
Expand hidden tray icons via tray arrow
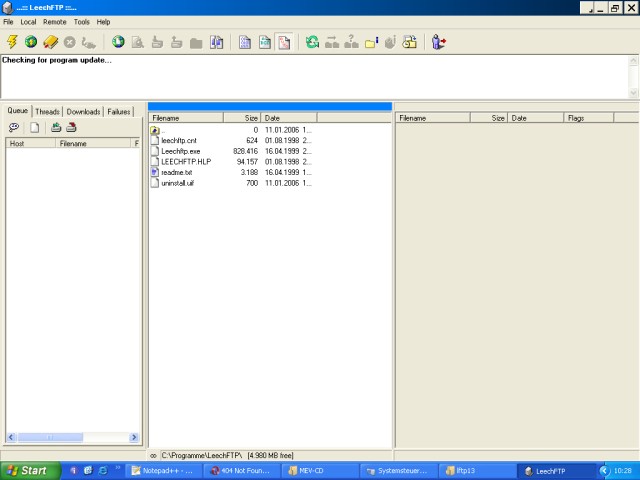[604, 471]
